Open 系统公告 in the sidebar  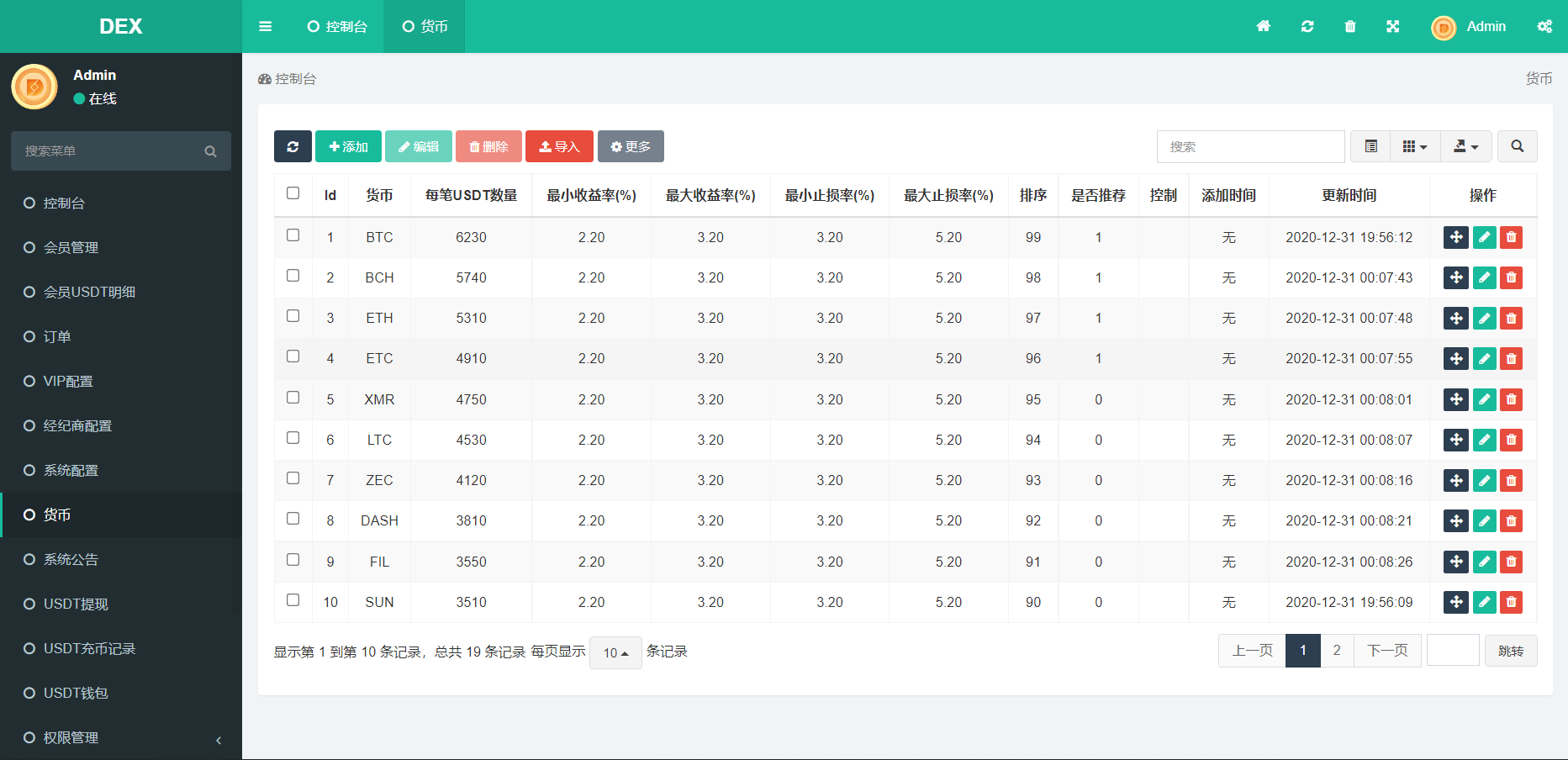(x=121, y=559)
